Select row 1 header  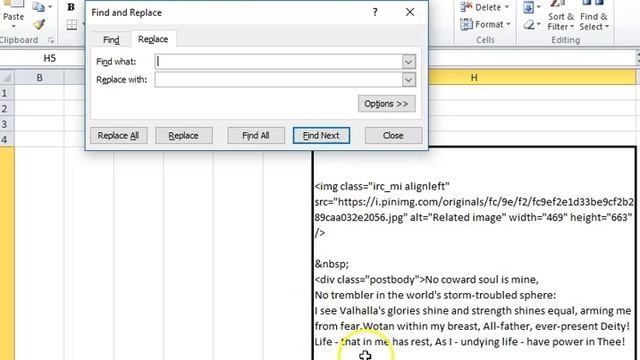coord(7,93)
